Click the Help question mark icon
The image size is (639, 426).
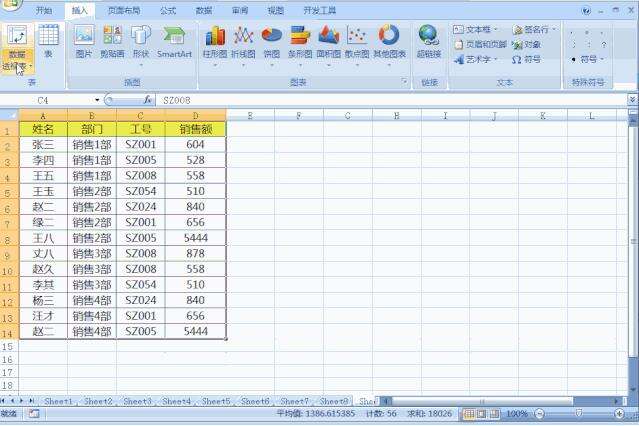(586, 11)
